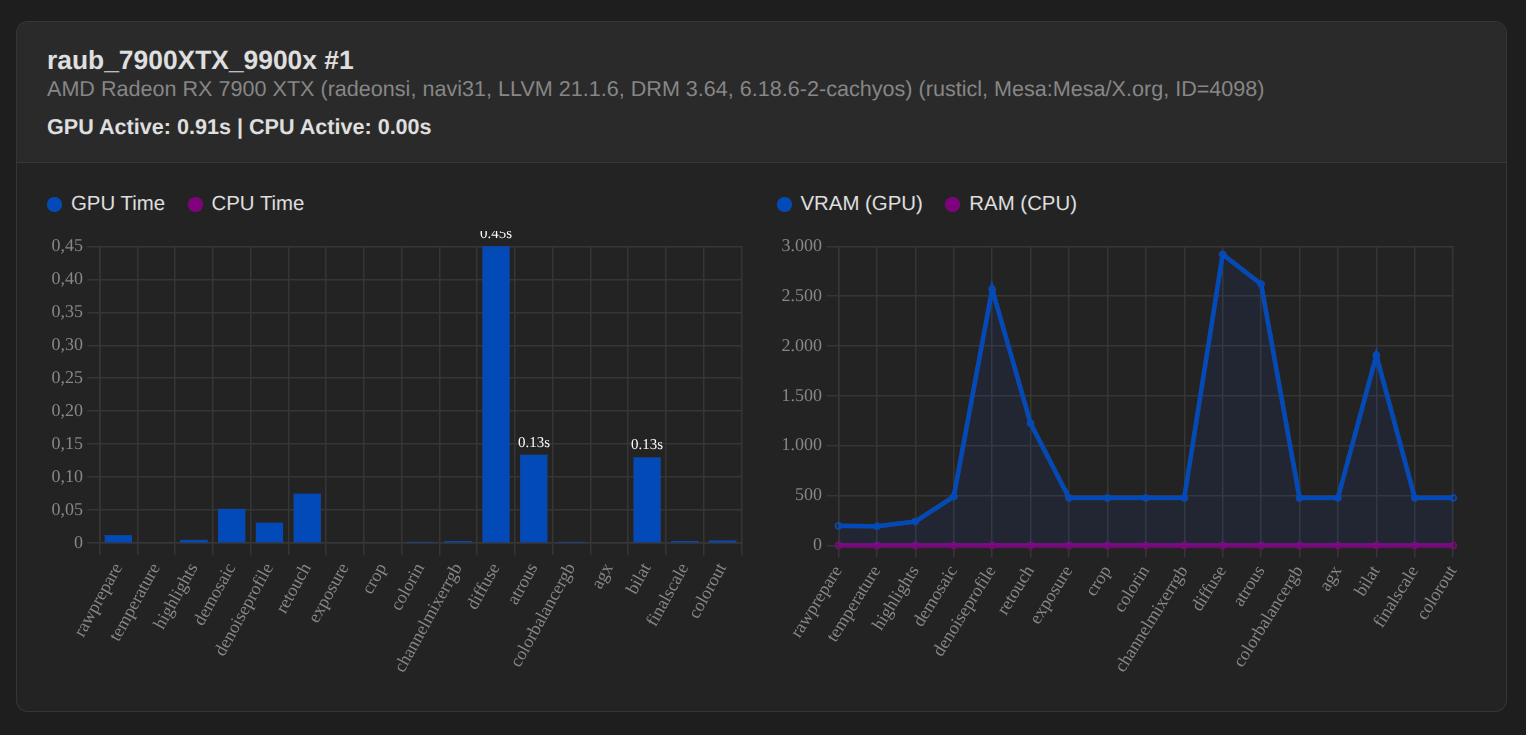Click the "finalscale" x-axis label under GPU Time chart
Image resolution: width=1526 pixels, height=735 pixels.
point(669,593)
